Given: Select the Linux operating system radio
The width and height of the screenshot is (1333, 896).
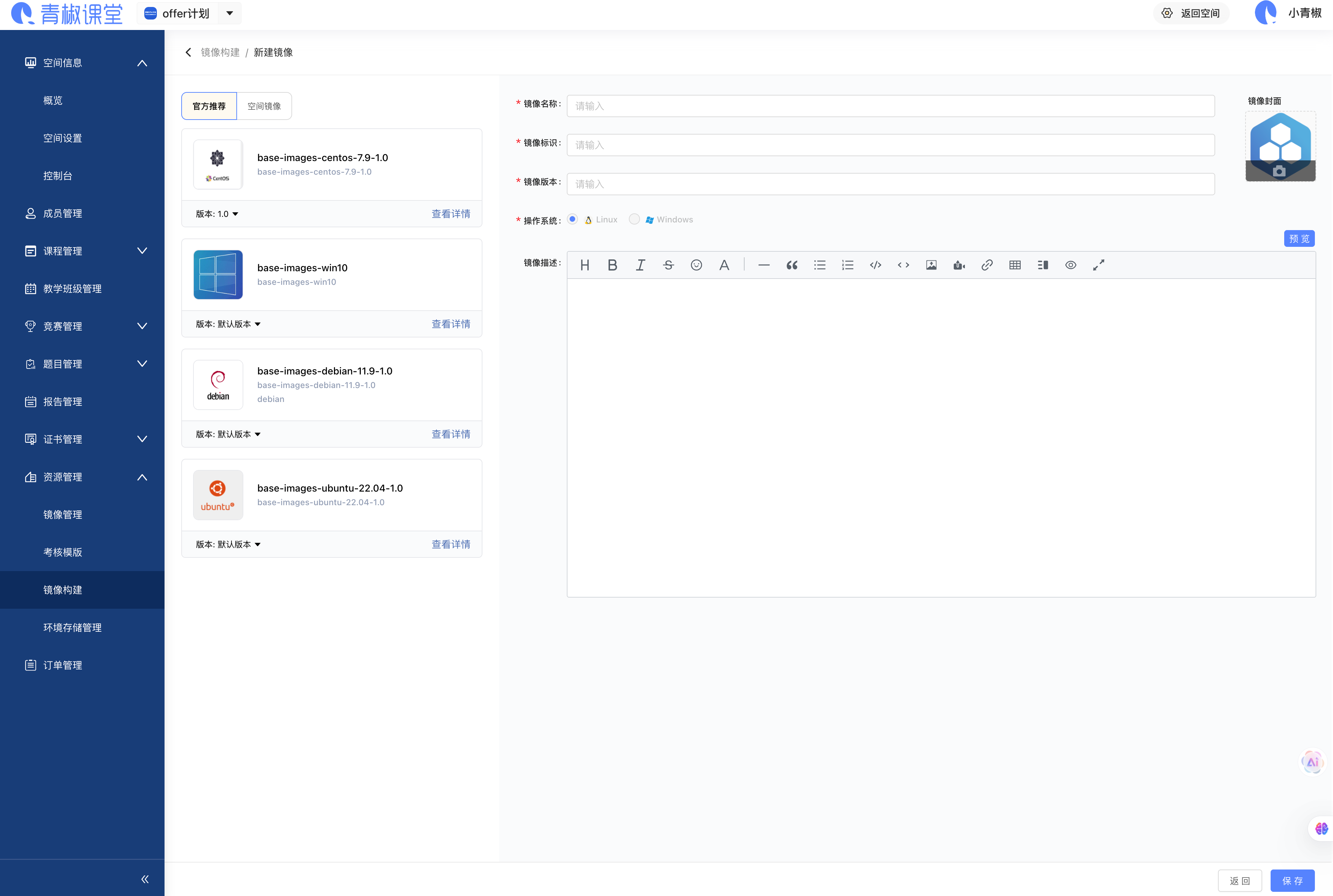Looking at the screenshot, I should 572,219.
